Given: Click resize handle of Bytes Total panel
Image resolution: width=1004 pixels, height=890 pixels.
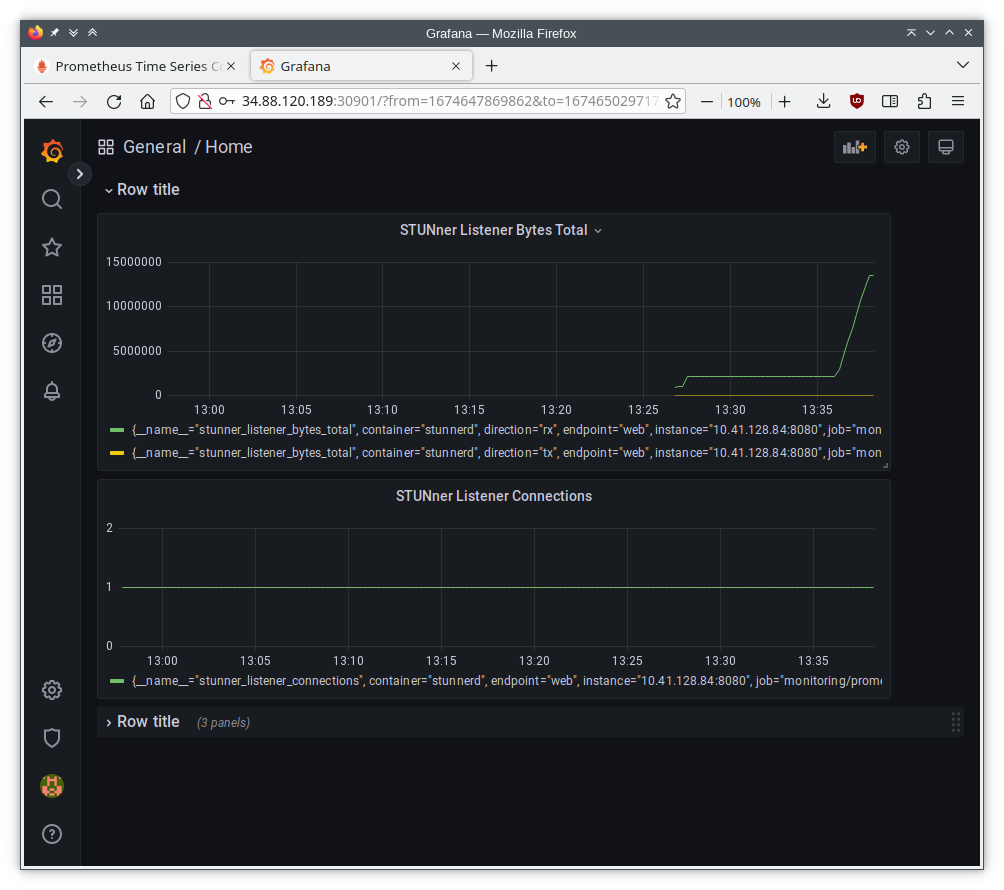Looking at the screenshot, I should 886,465.
